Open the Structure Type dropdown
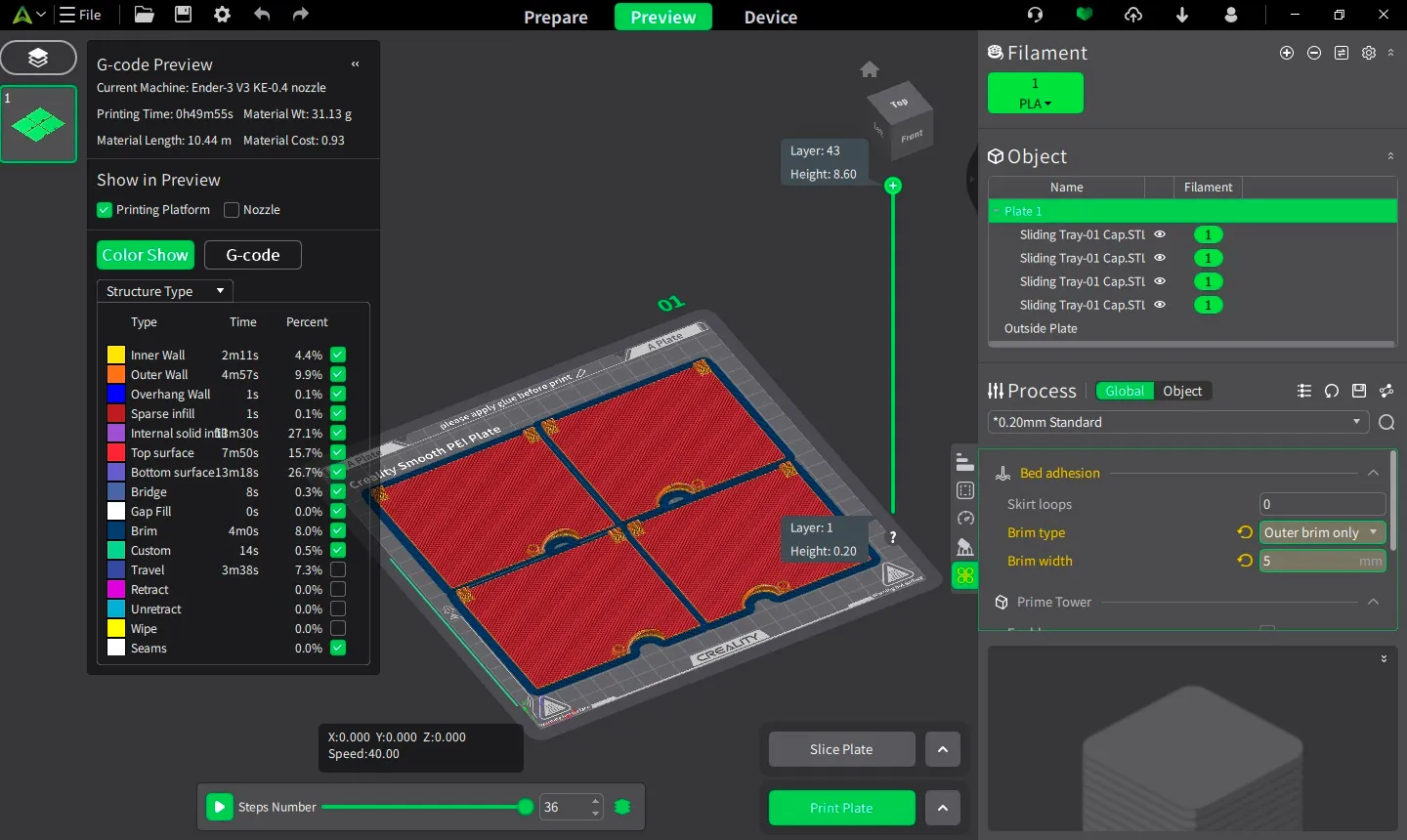1407x840 pixels. 164,291
